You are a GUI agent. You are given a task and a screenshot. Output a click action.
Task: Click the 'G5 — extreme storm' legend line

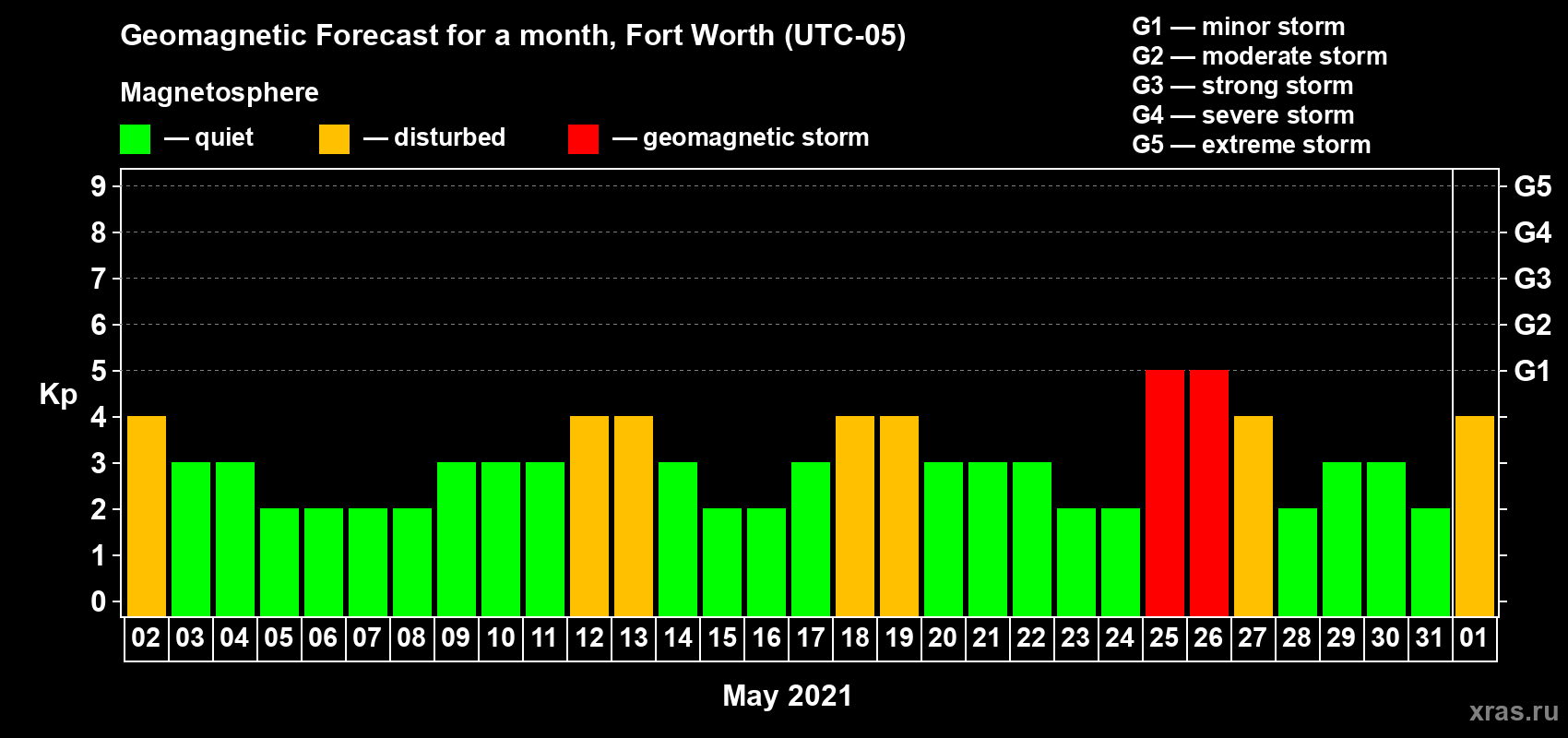pyautogui.click(x=1252, y=145)
